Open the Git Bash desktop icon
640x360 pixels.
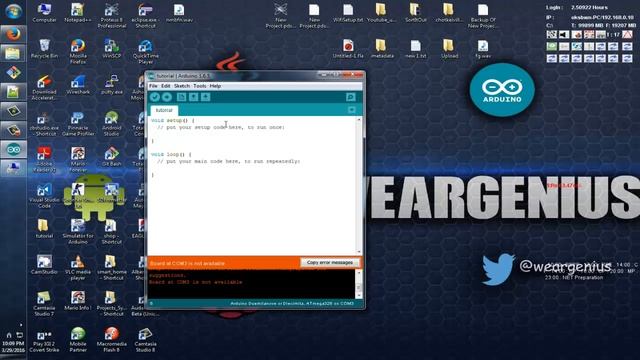pos(111,156)
